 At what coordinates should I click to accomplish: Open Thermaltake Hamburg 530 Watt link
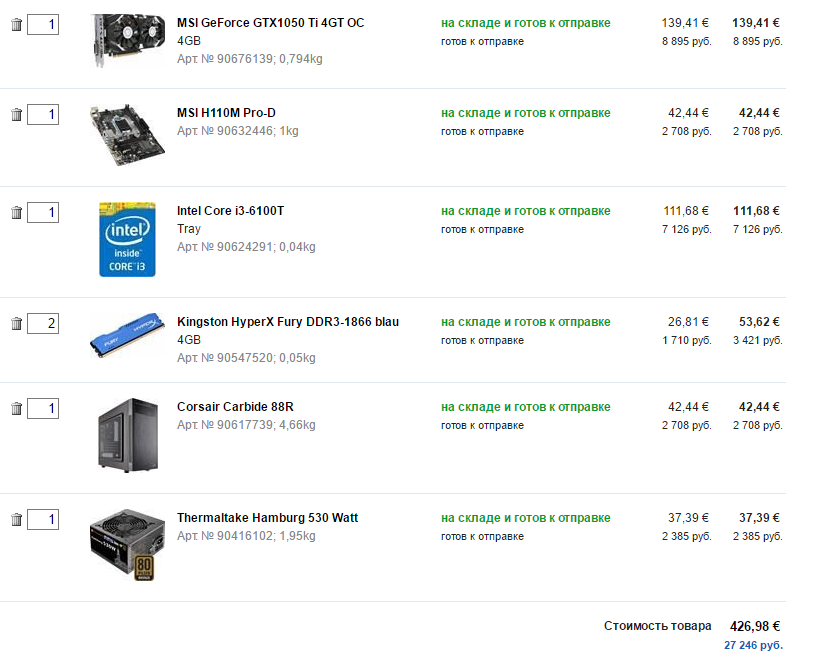[x=267, y=518]
